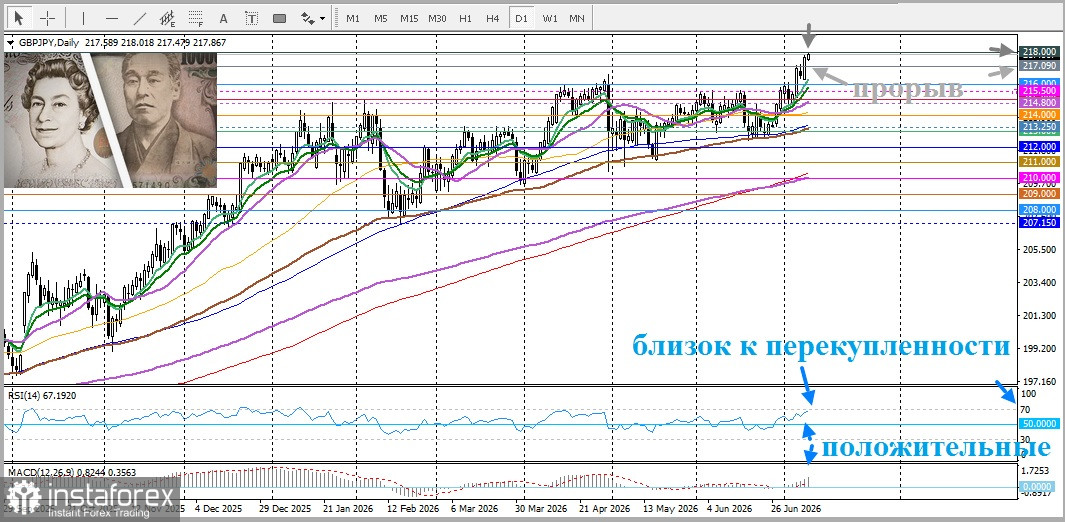This screenshot has width=1065, height=522.
Task: Click the 217.090 price level label
Action: [x=1038, y=66]
